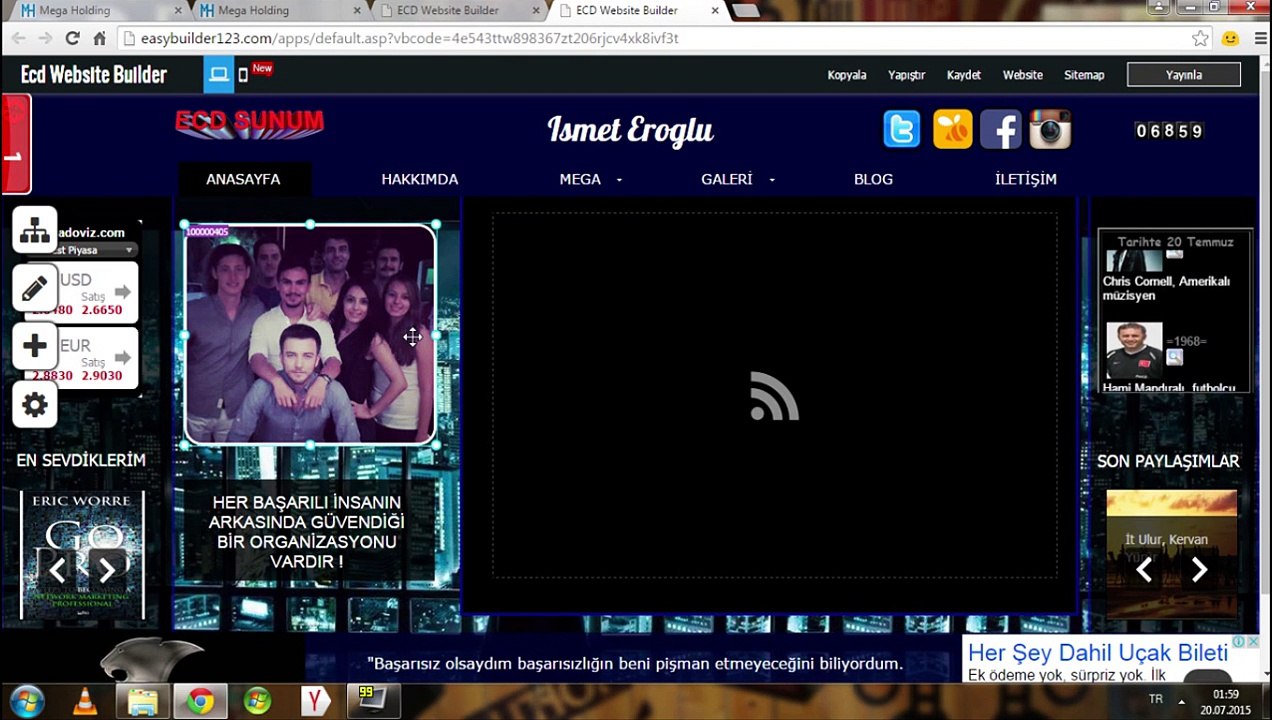The width and height of the screenshot is (1272, 720).
Task: Click the EN SEVDİKLERİM heading
Action: click(81, 460)
